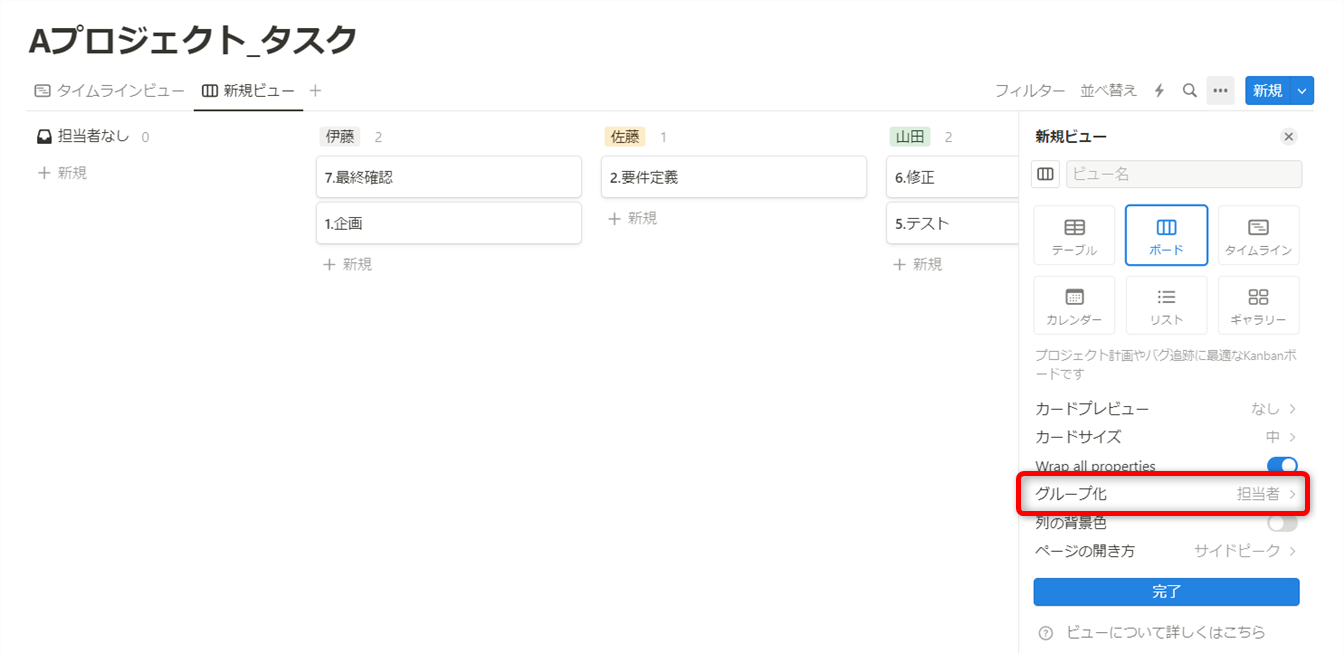Screen dimensions: 1344x653
Task: Click the lightning bolt automation icon
Action: coord(1160,90)
